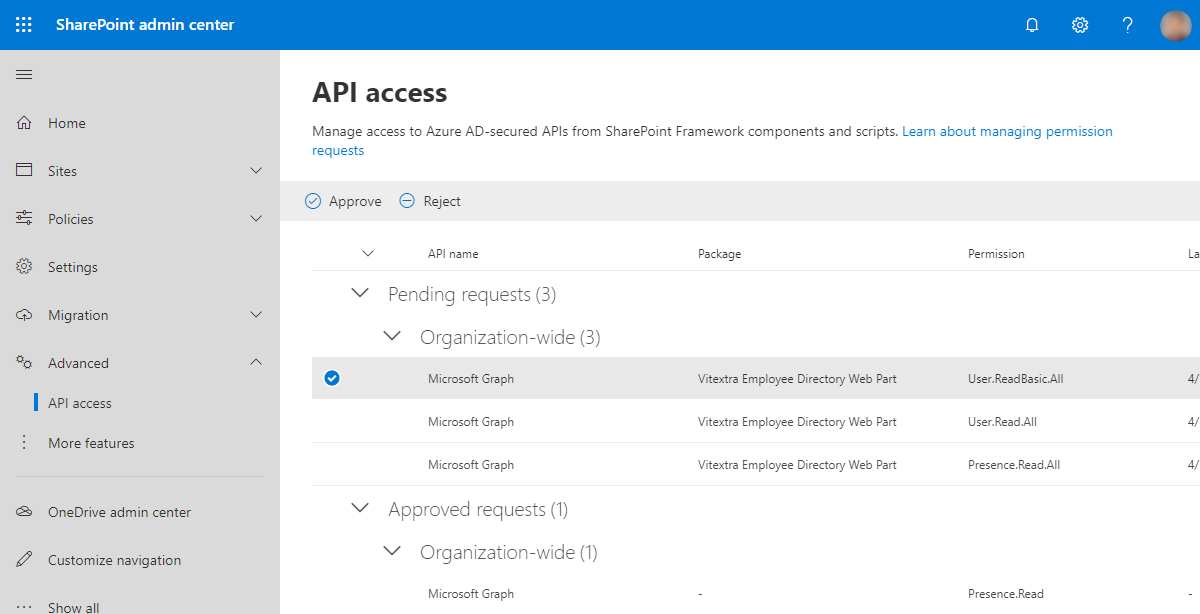Open the app launcher waffle icon

pos(24,25)
